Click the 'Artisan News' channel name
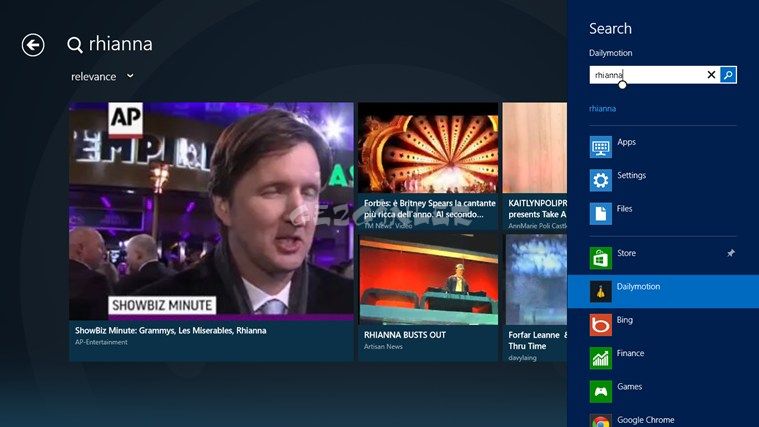The width and height of the screenshot is (759, 427). click(x=383, y=347)
